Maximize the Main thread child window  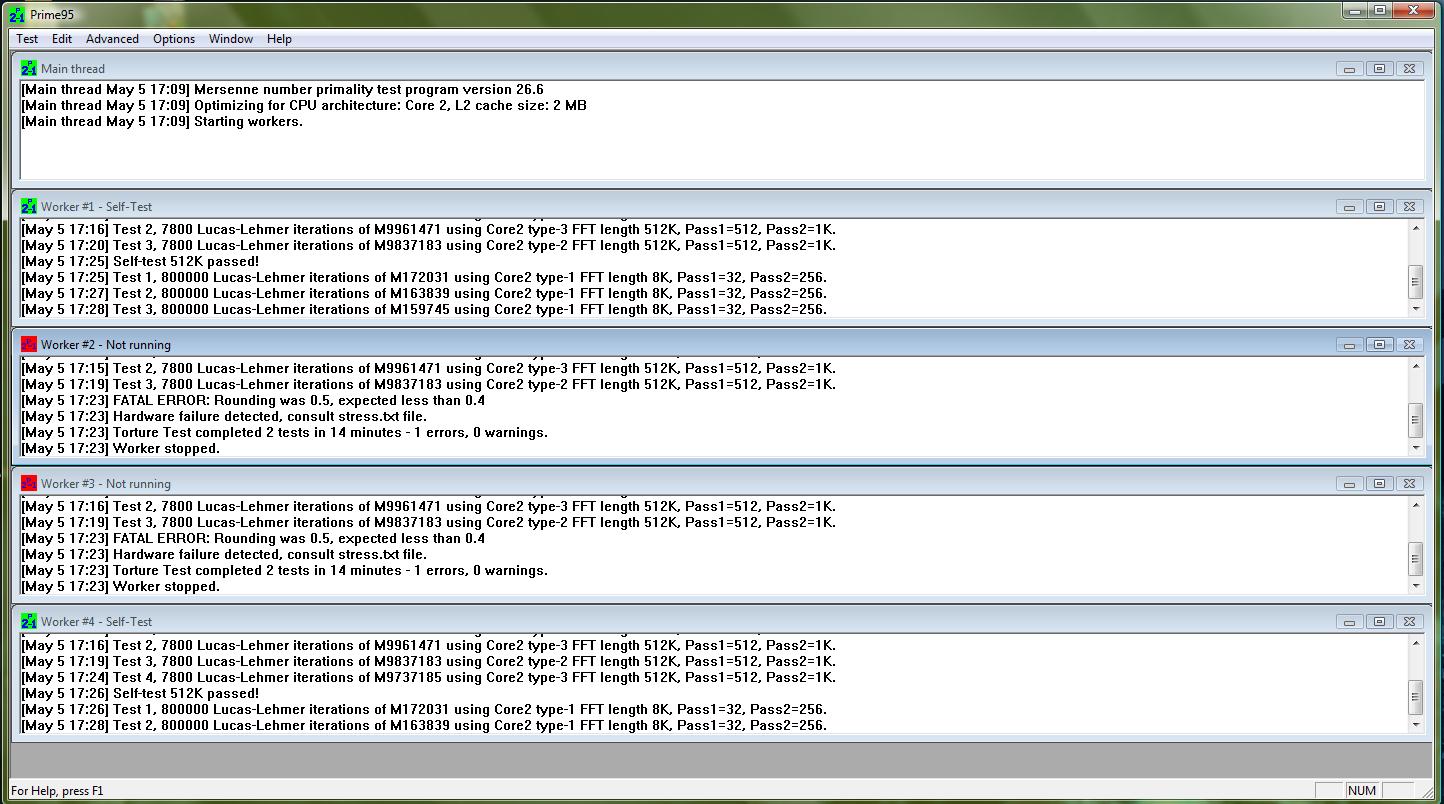click(x=1379, y=69)
